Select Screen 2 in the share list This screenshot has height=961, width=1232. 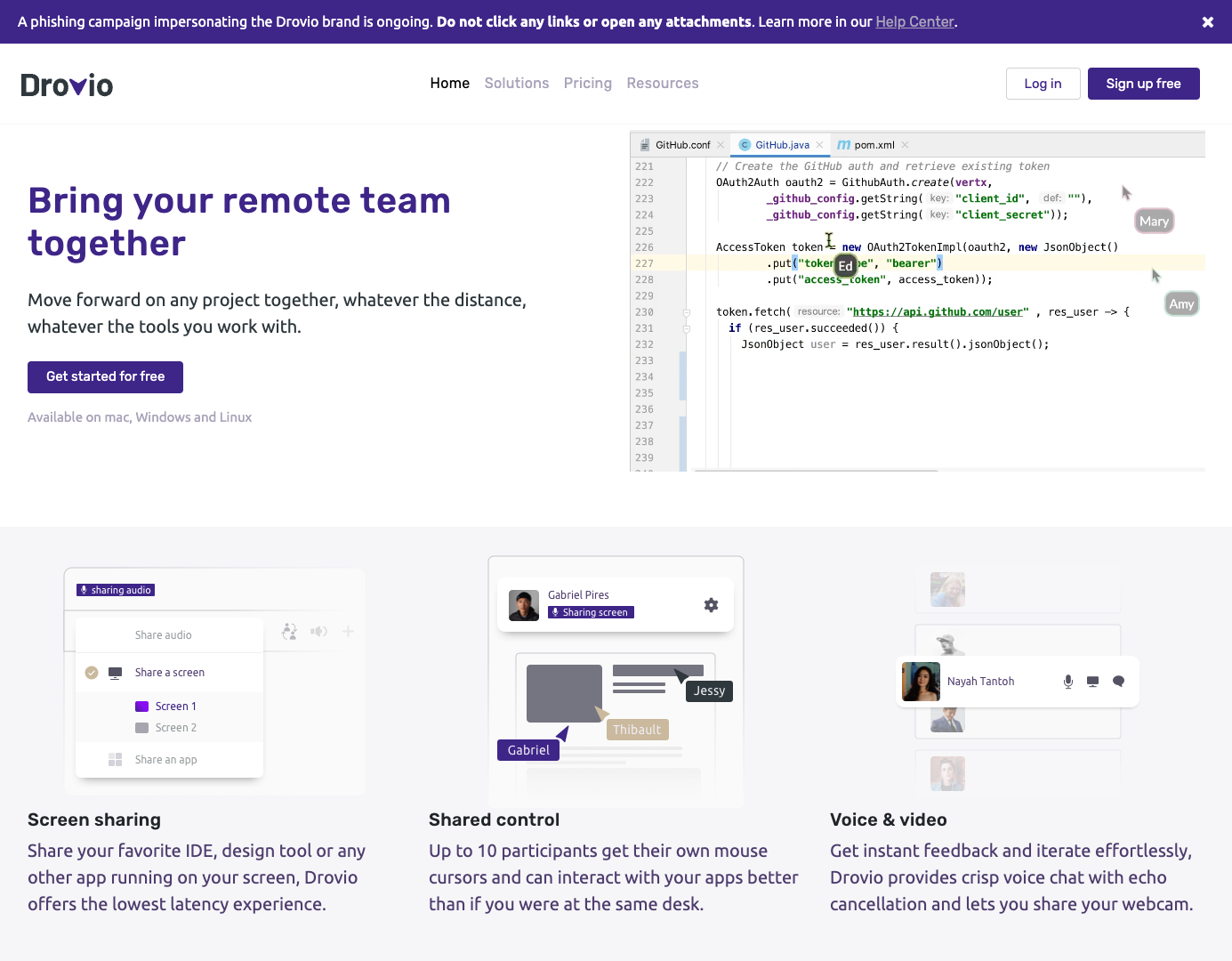[175, 728]
